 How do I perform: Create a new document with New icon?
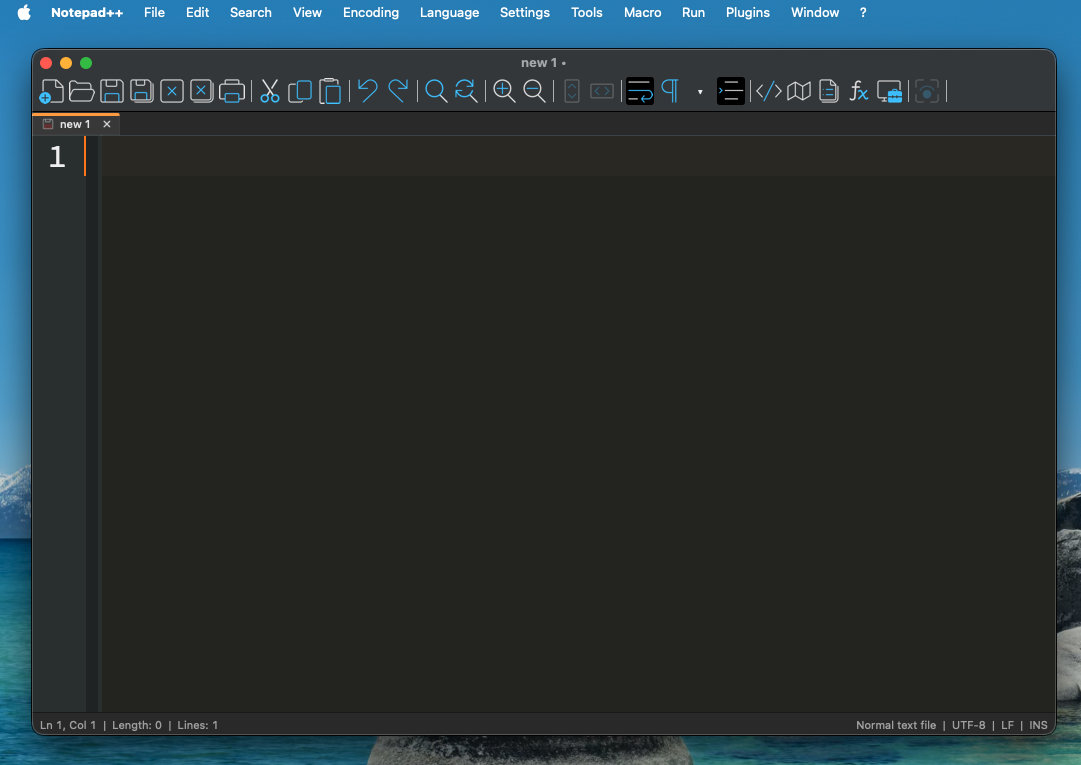(x=52, y=91)
